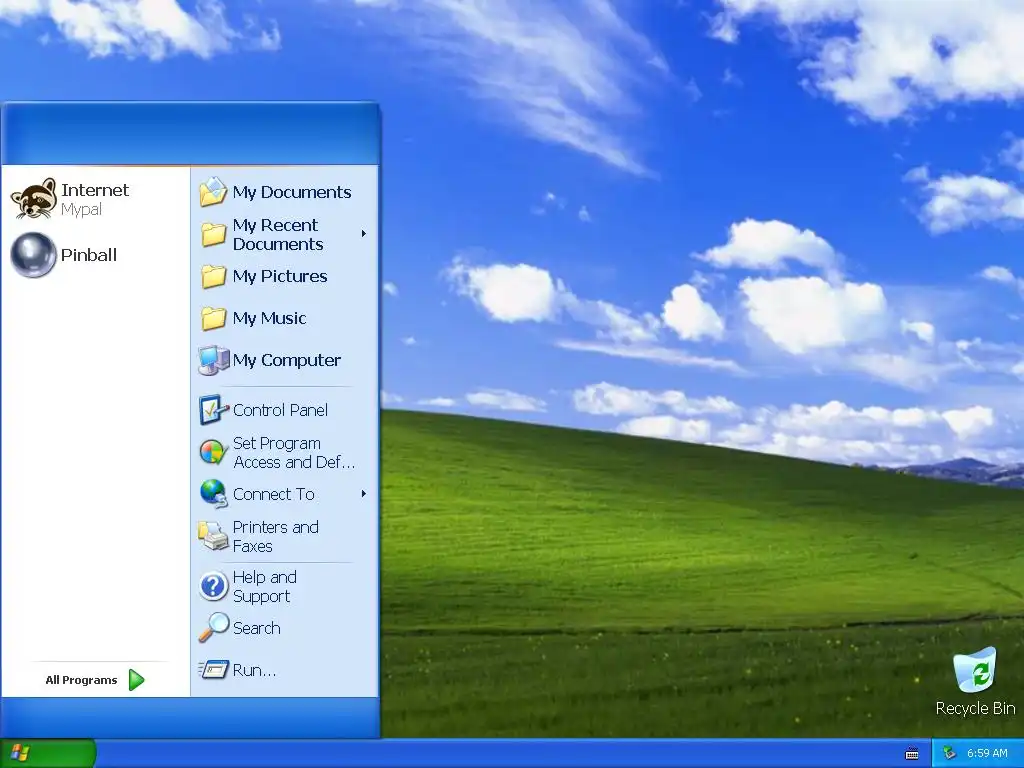
Task: Open the My Documents menu entry
Action: point(285,191)
